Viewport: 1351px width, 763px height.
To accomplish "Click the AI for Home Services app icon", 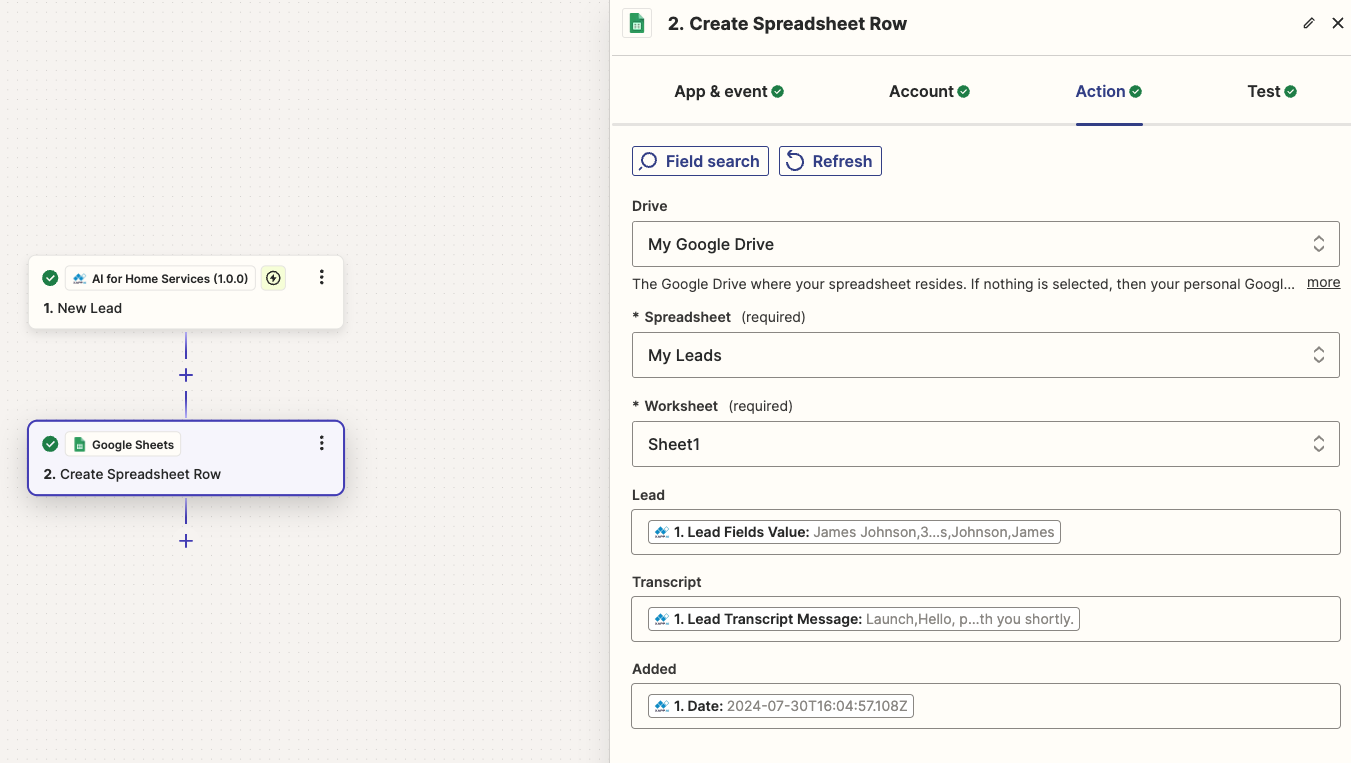I will (x=80, y=279).
